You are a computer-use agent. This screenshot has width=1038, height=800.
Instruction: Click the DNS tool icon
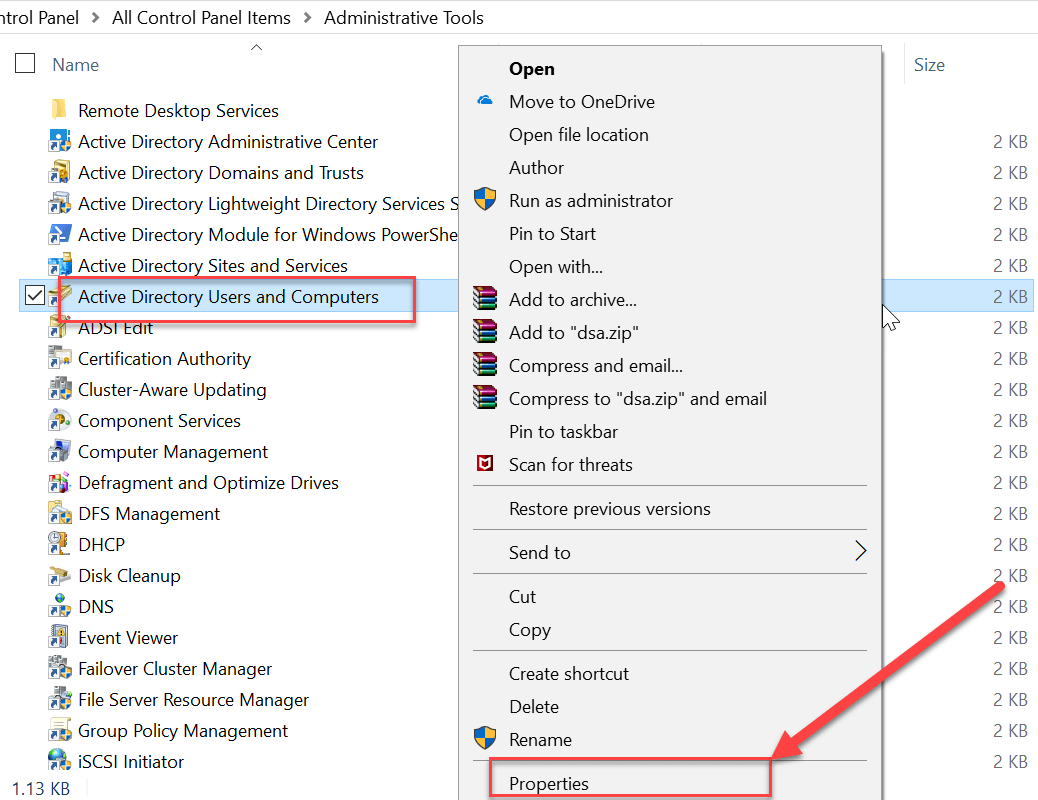[x=59, y=606]
